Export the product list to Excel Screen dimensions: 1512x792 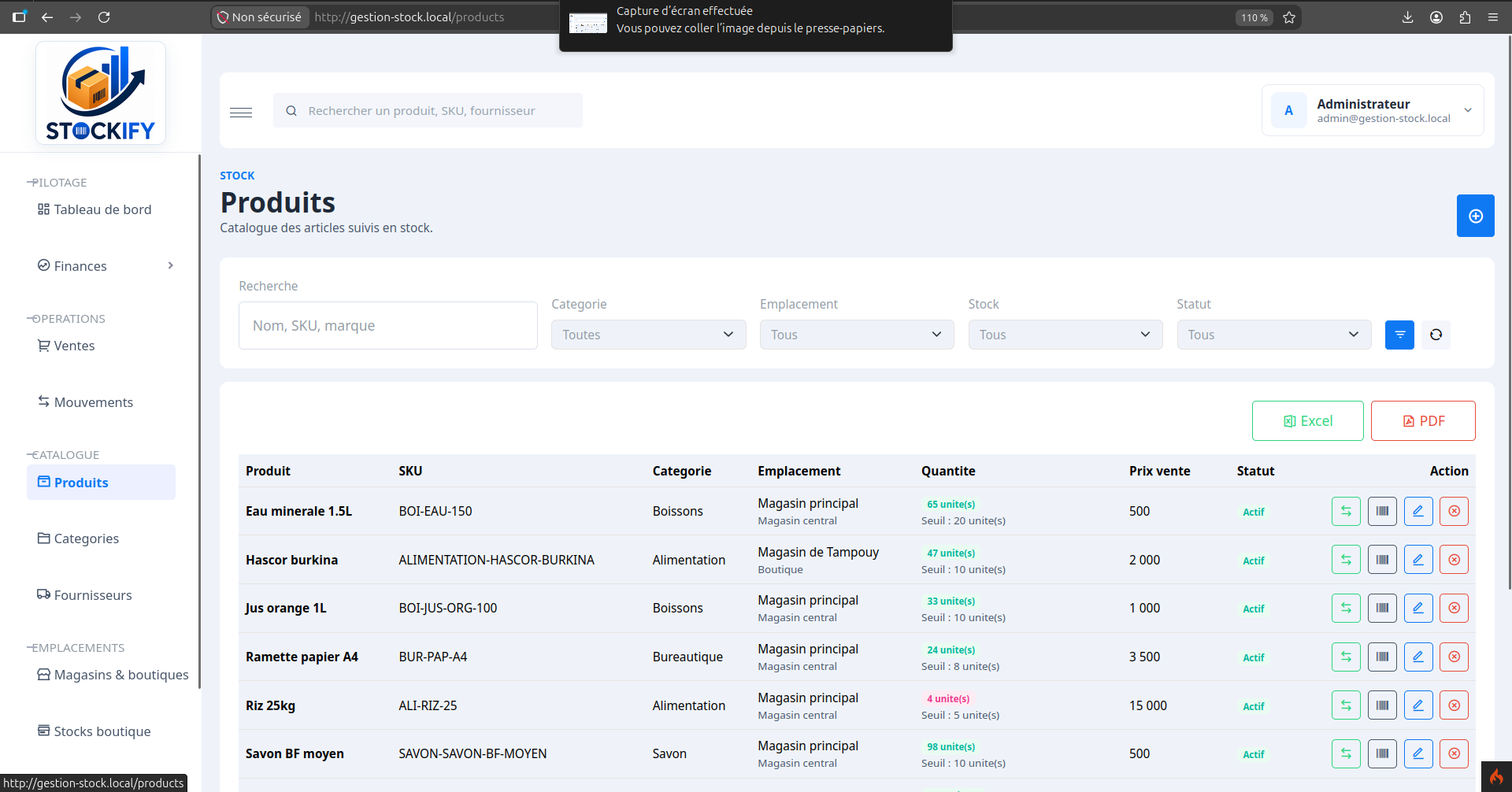(x=1307, y=421)
